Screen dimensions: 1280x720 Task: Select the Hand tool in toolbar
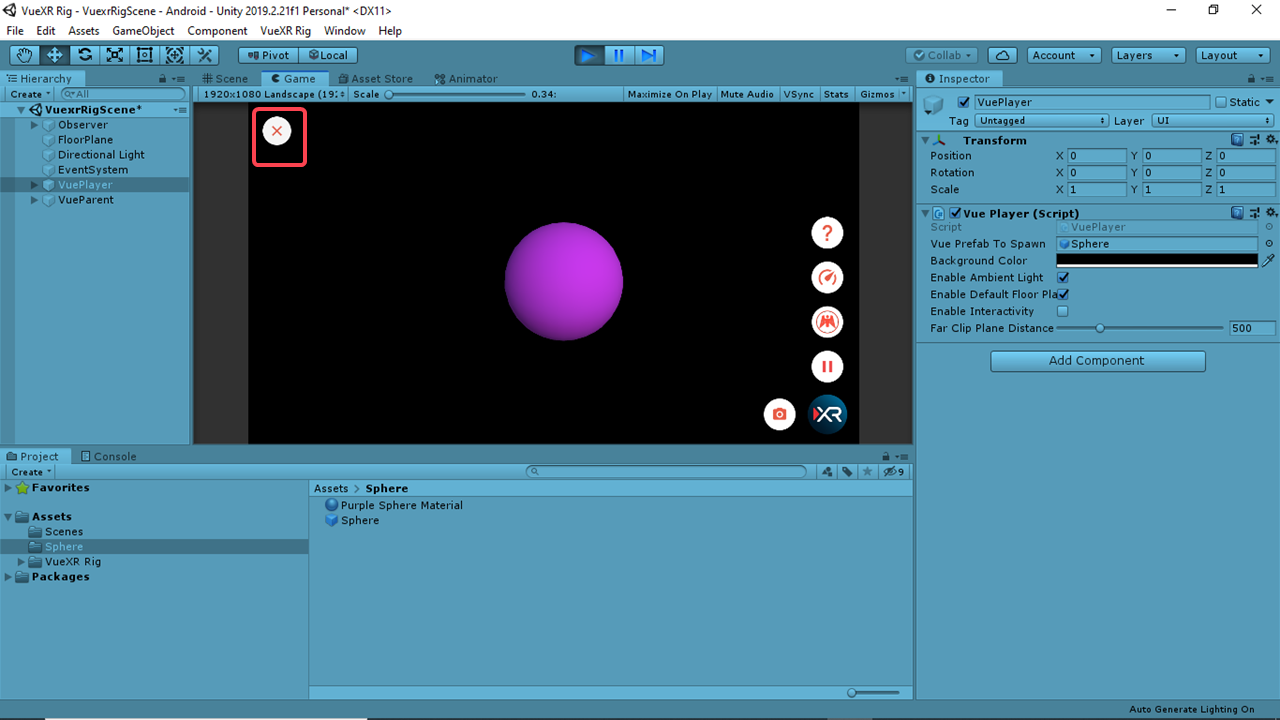pos(25,56)
